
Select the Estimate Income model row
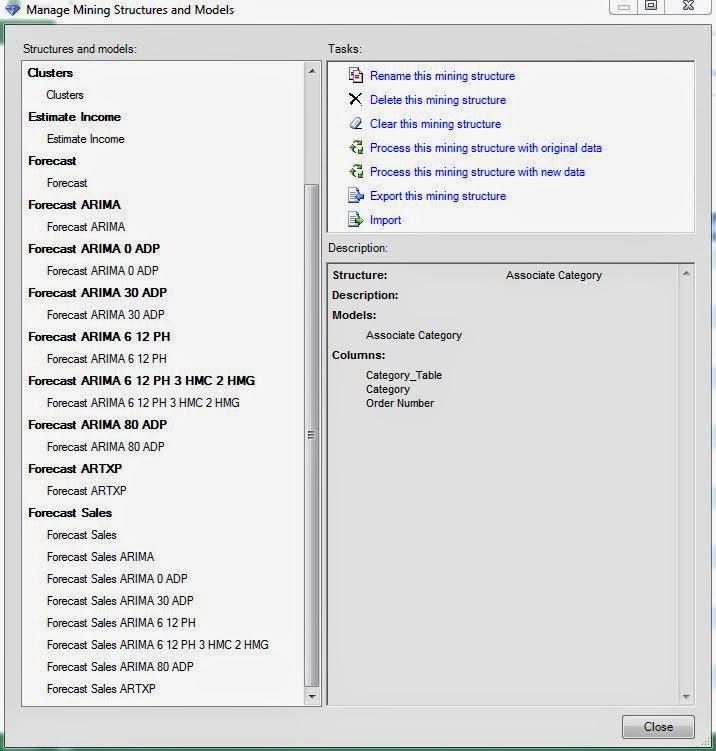(86, 139)
